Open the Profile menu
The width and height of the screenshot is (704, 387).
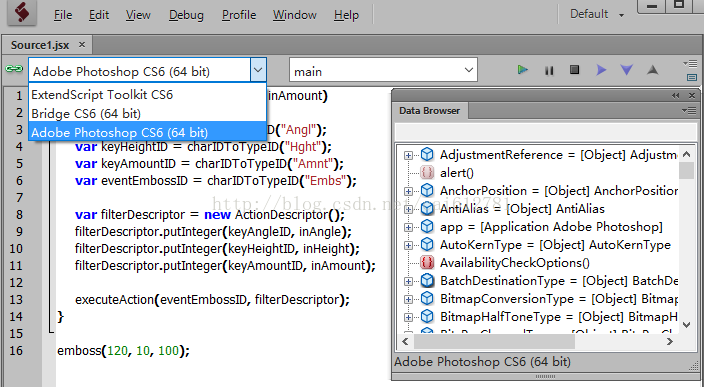coord(239,15)
